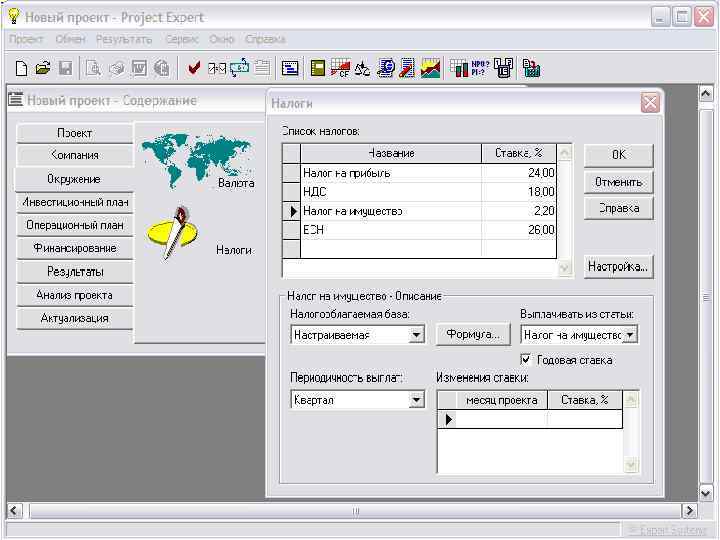This screenshot has height=540, width=720.
Task: Select the Операционный план section tab
Action: point(74,225)
